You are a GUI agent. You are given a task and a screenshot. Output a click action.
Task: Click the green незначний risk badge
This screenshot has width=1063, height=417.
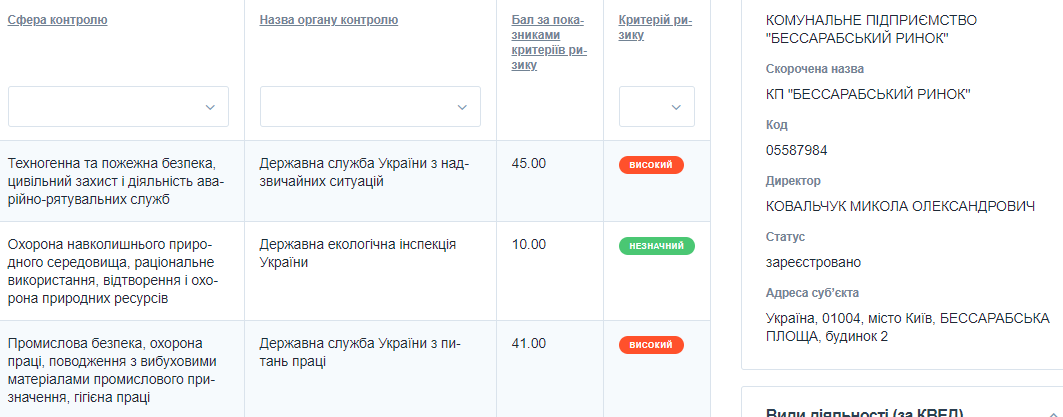(656, 246)
